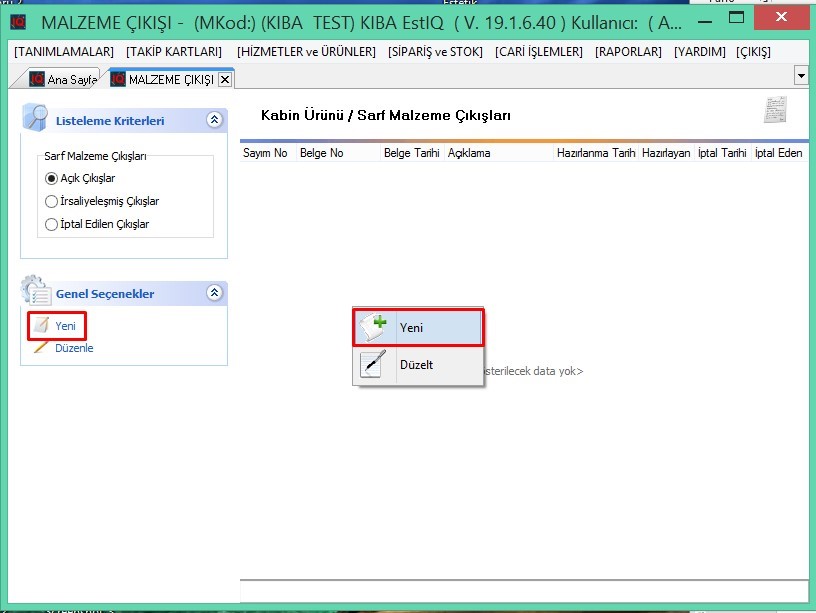Click the Düzenle pencil icon in sidebar

tap(40, 348)
